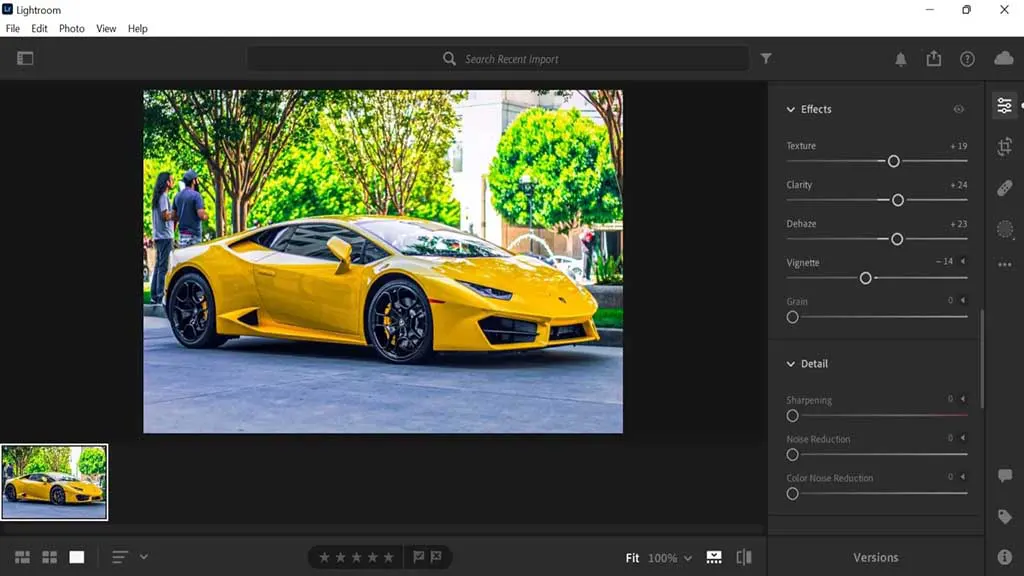The width and height of the screenshot is (1024, 576).
Task: Open notifications bell icon
Action: coord(901,59)
